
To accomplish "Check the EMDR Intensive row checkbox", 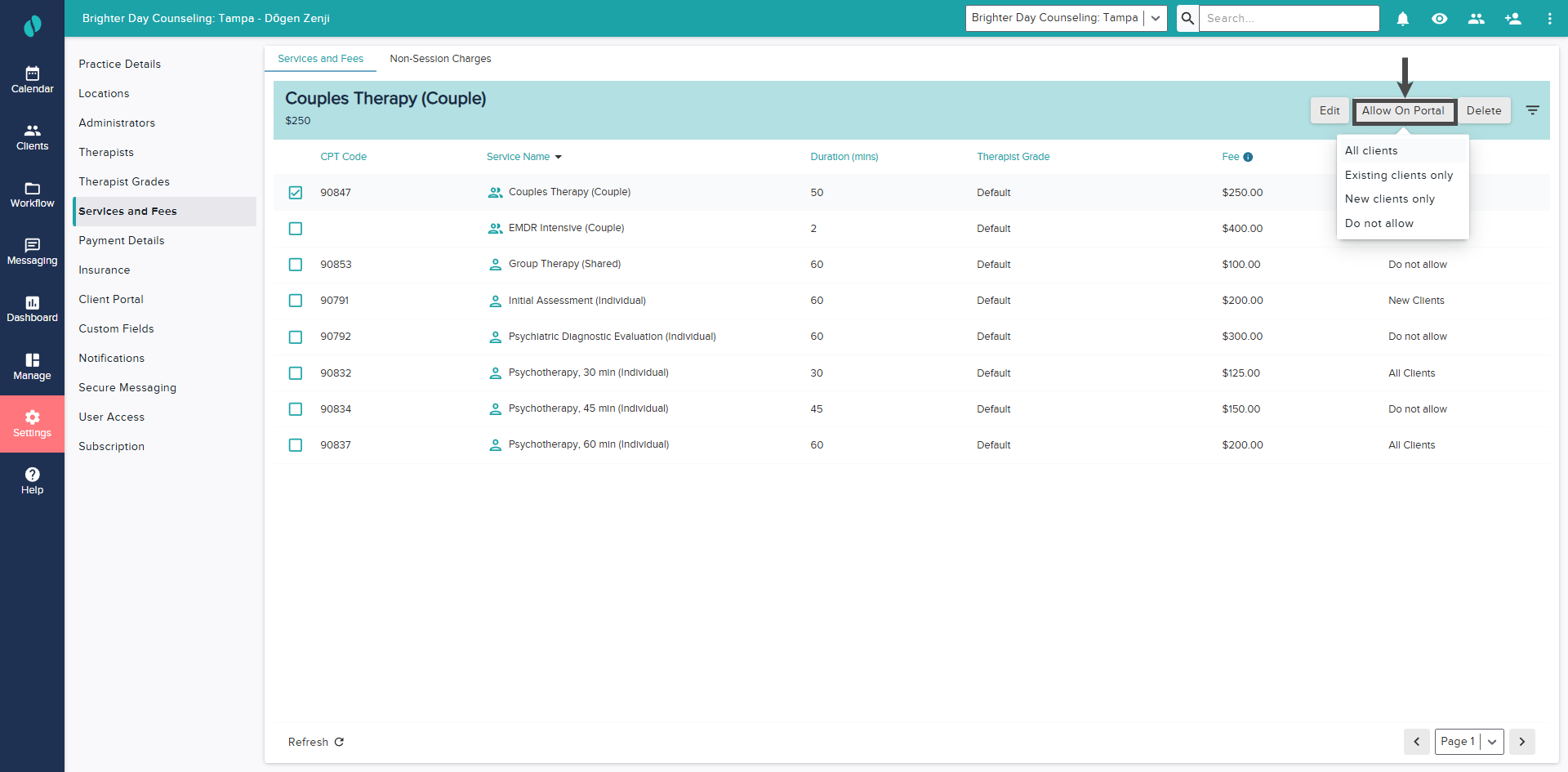I will click(x=296, y=229).
